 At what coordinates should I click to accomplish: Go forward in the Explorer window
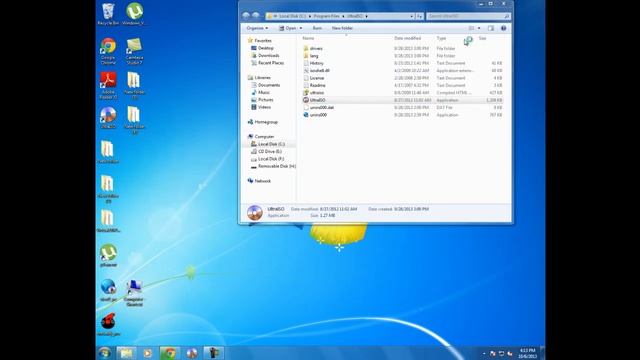256,16
